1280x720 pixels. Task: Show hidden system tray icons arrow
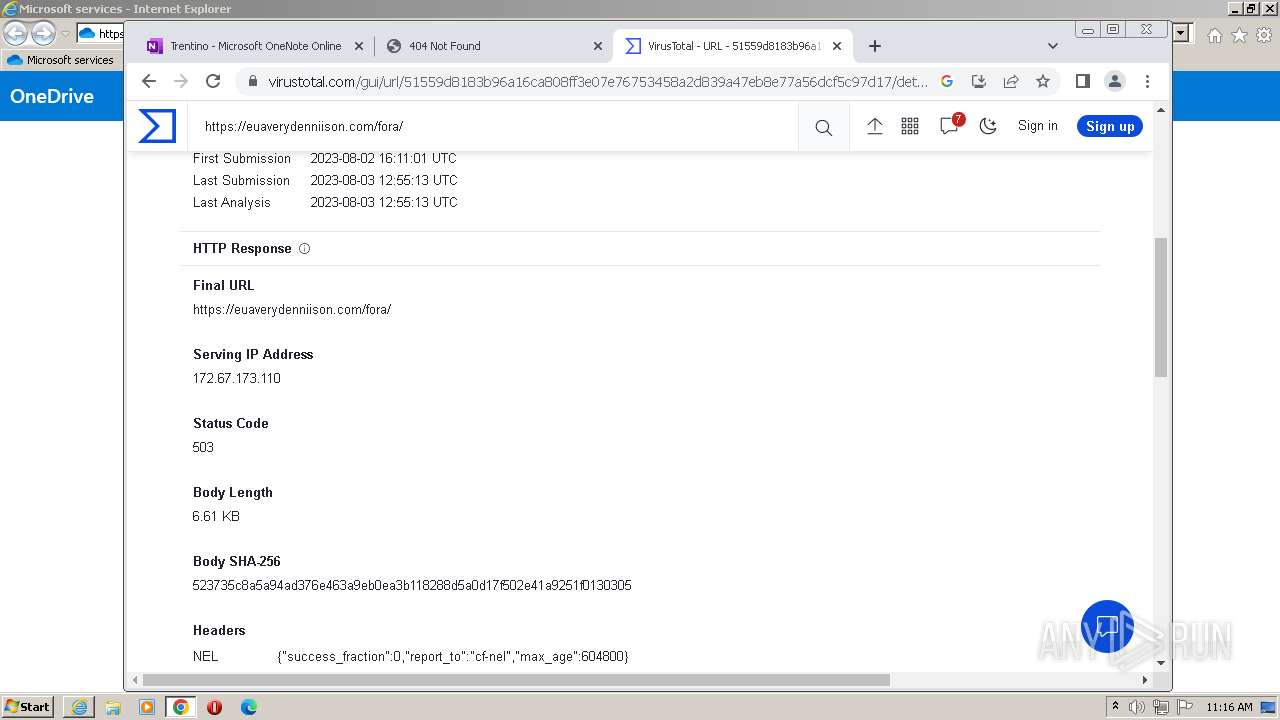pyautogui.click(x=1115, y=707)
